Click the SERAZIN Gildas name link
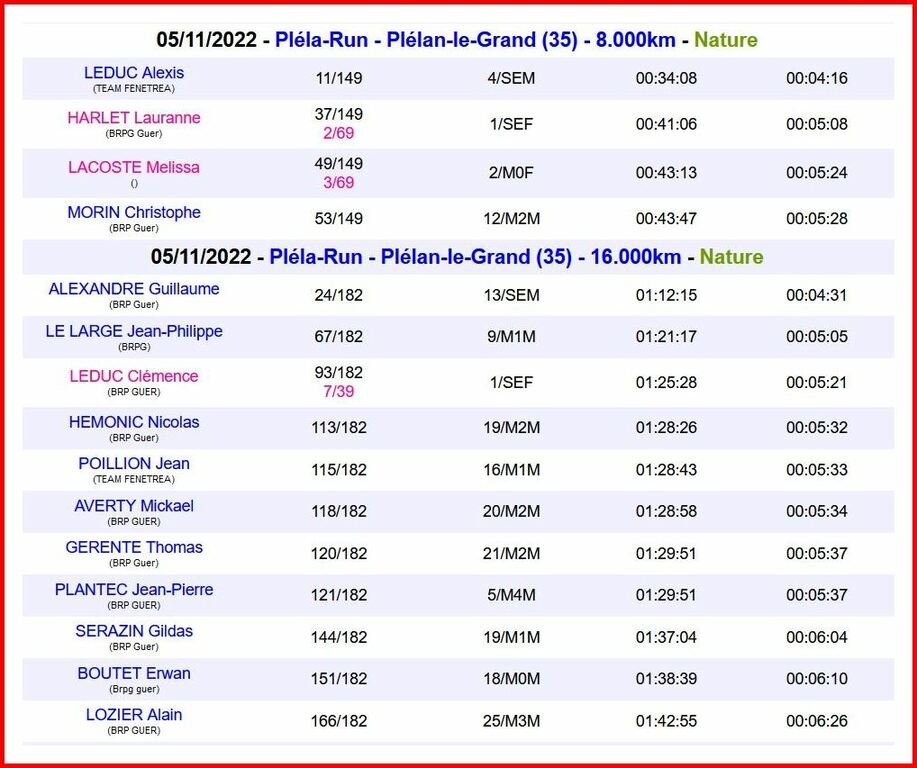 click(134, 631)
